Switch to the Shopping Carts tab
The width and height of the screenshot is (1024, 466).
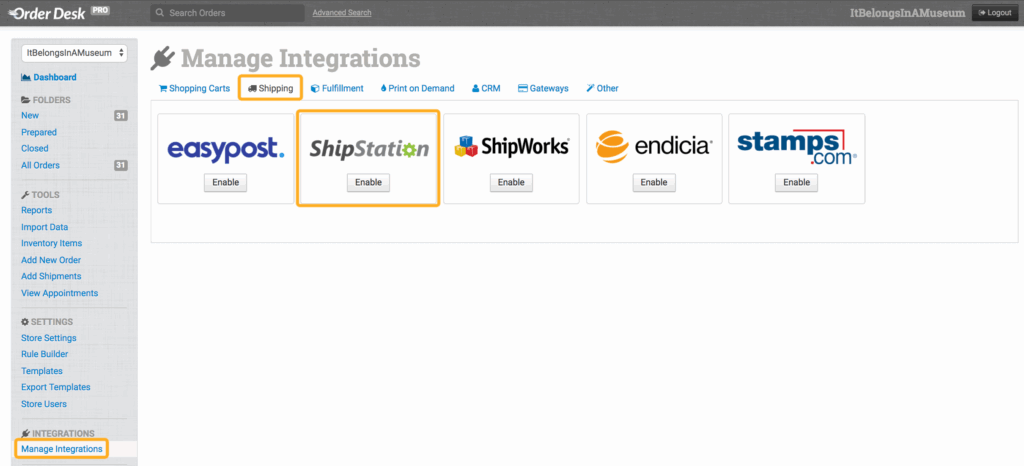[195, 88]
